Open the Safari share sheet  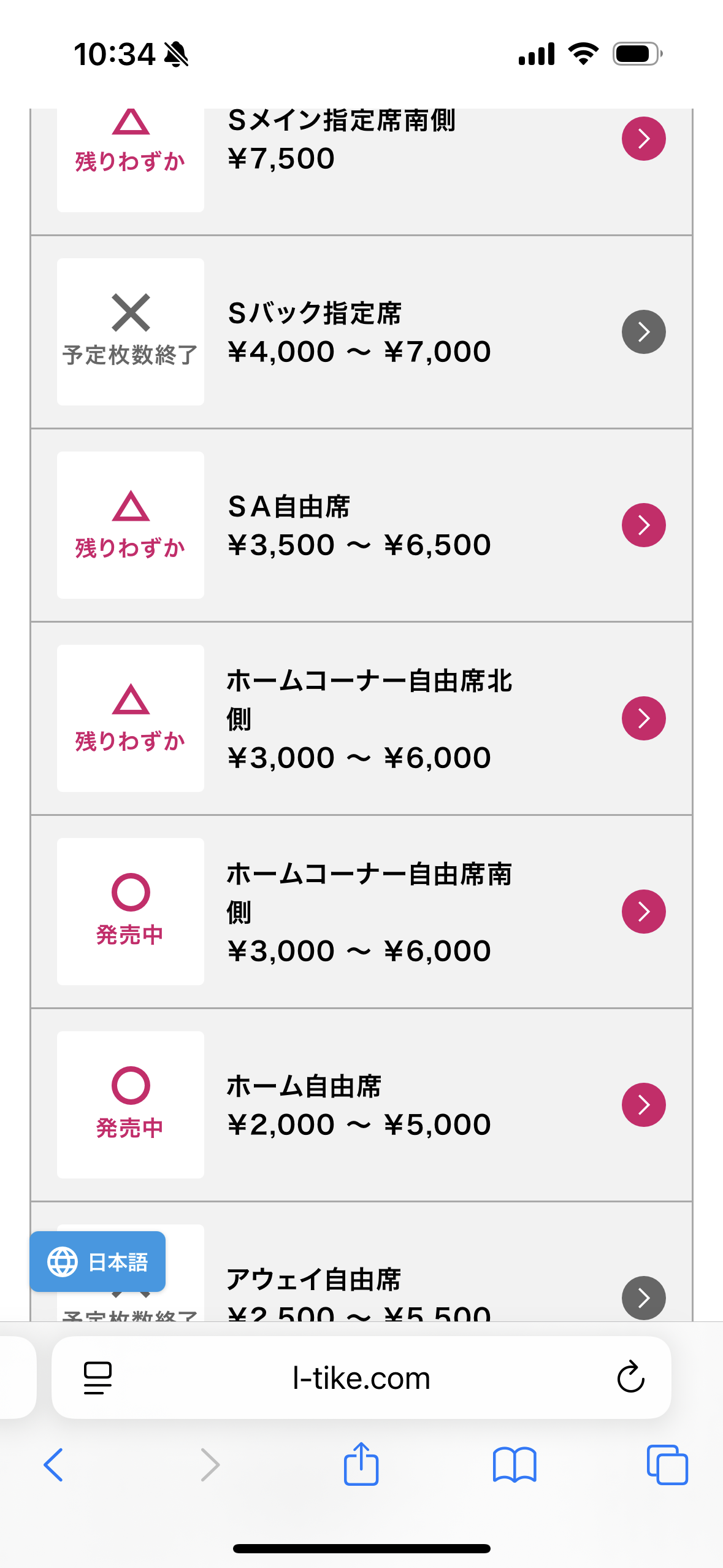[361, 1464]
